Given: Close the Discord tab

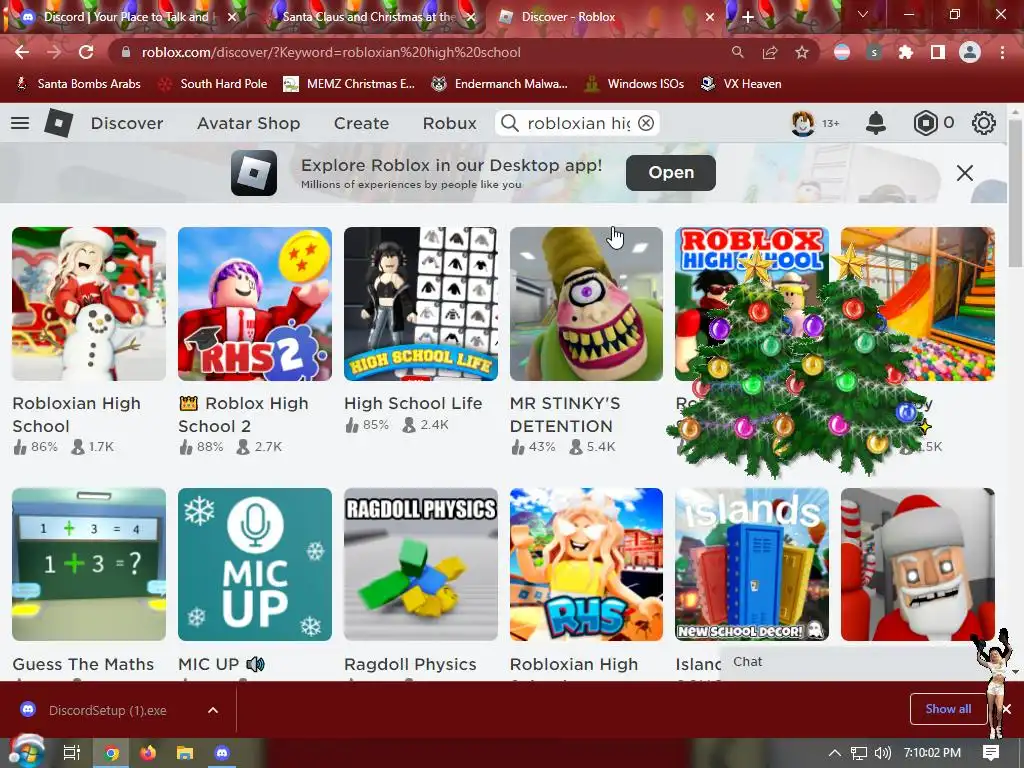Looking at the screenshot, I should tap(232, 17).
